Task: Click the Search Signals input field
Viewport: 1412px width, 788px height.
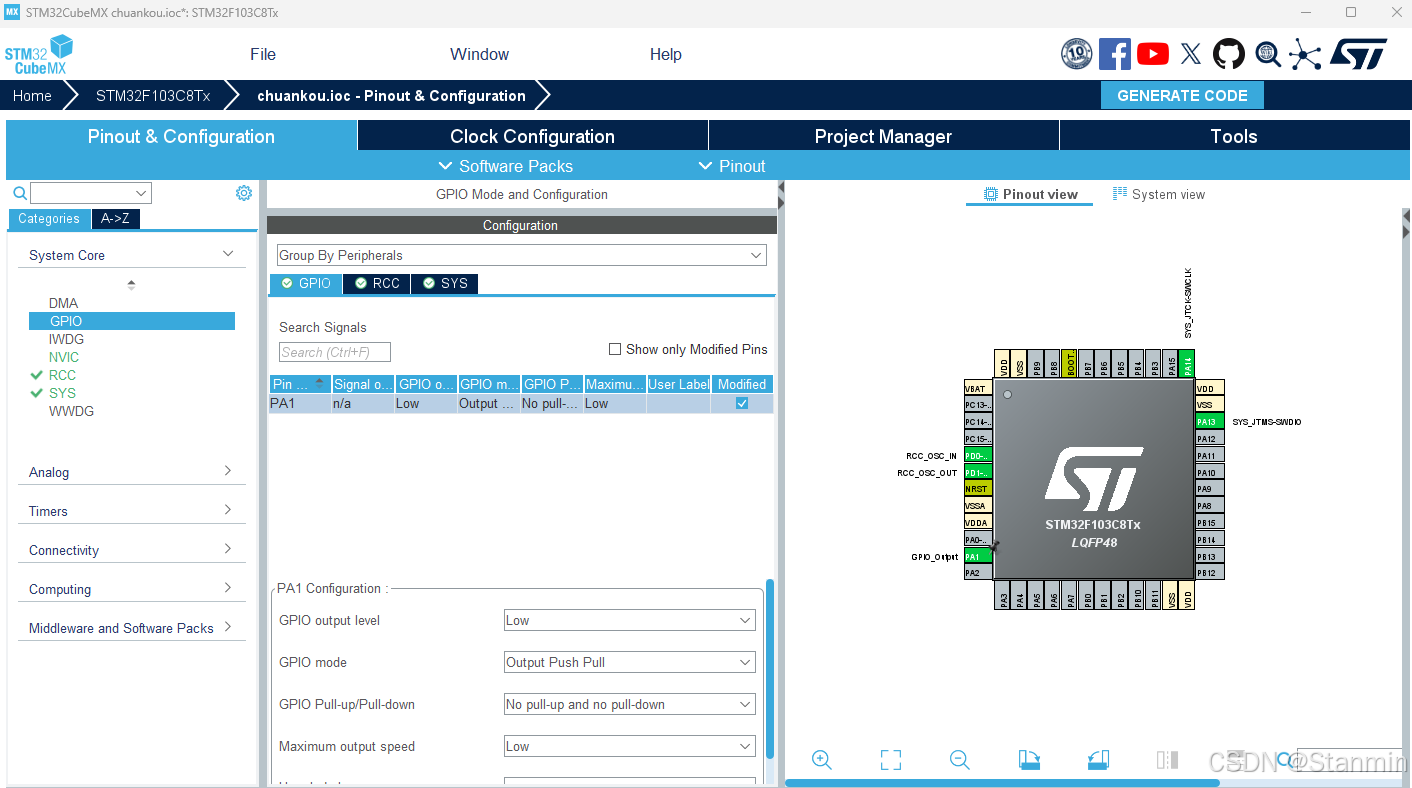Action: click(x=335, y=352)
